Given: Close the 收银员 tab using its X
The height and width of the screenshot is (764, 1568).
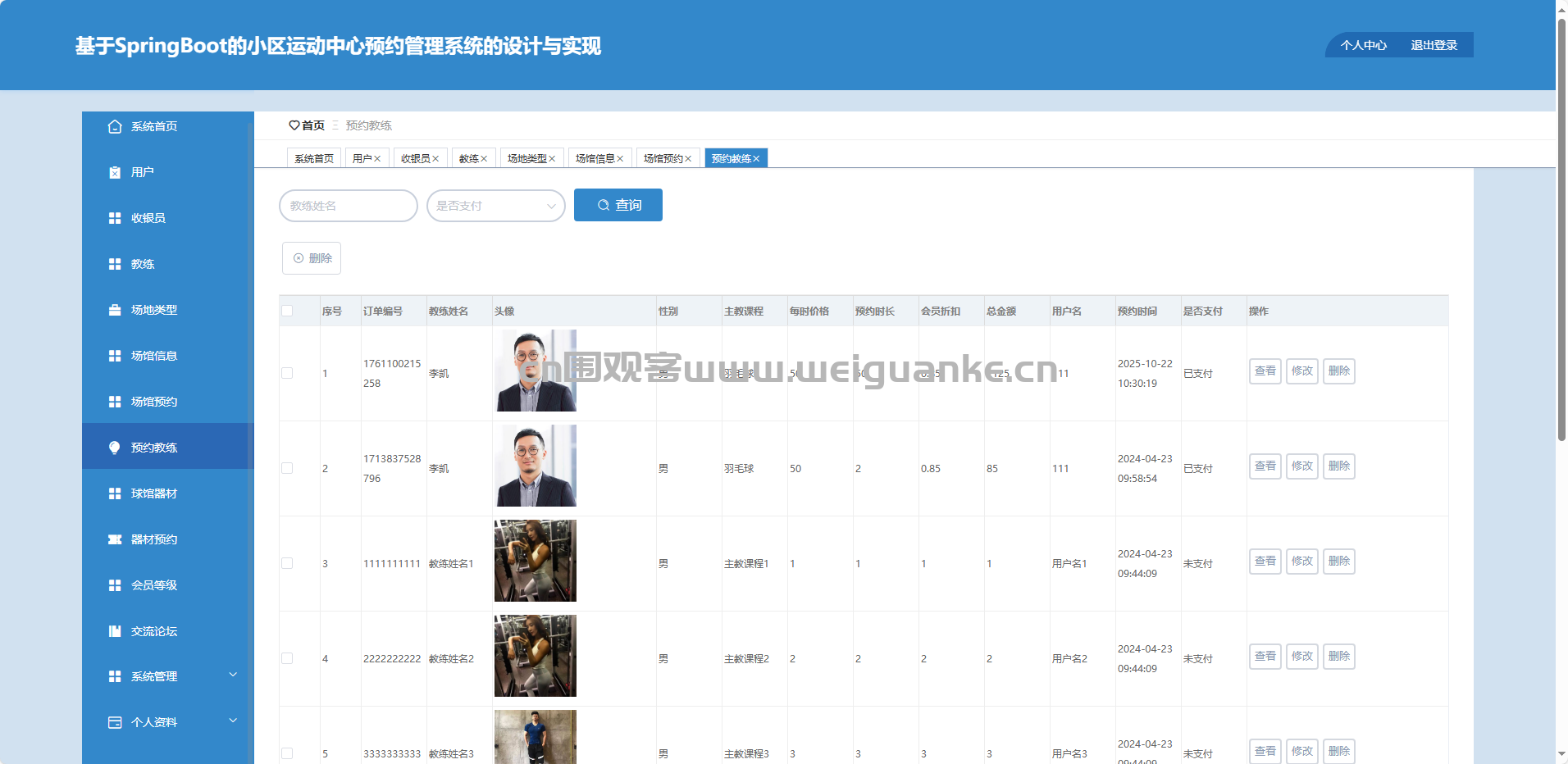Looking at the screenshot, I should [435, 159].
